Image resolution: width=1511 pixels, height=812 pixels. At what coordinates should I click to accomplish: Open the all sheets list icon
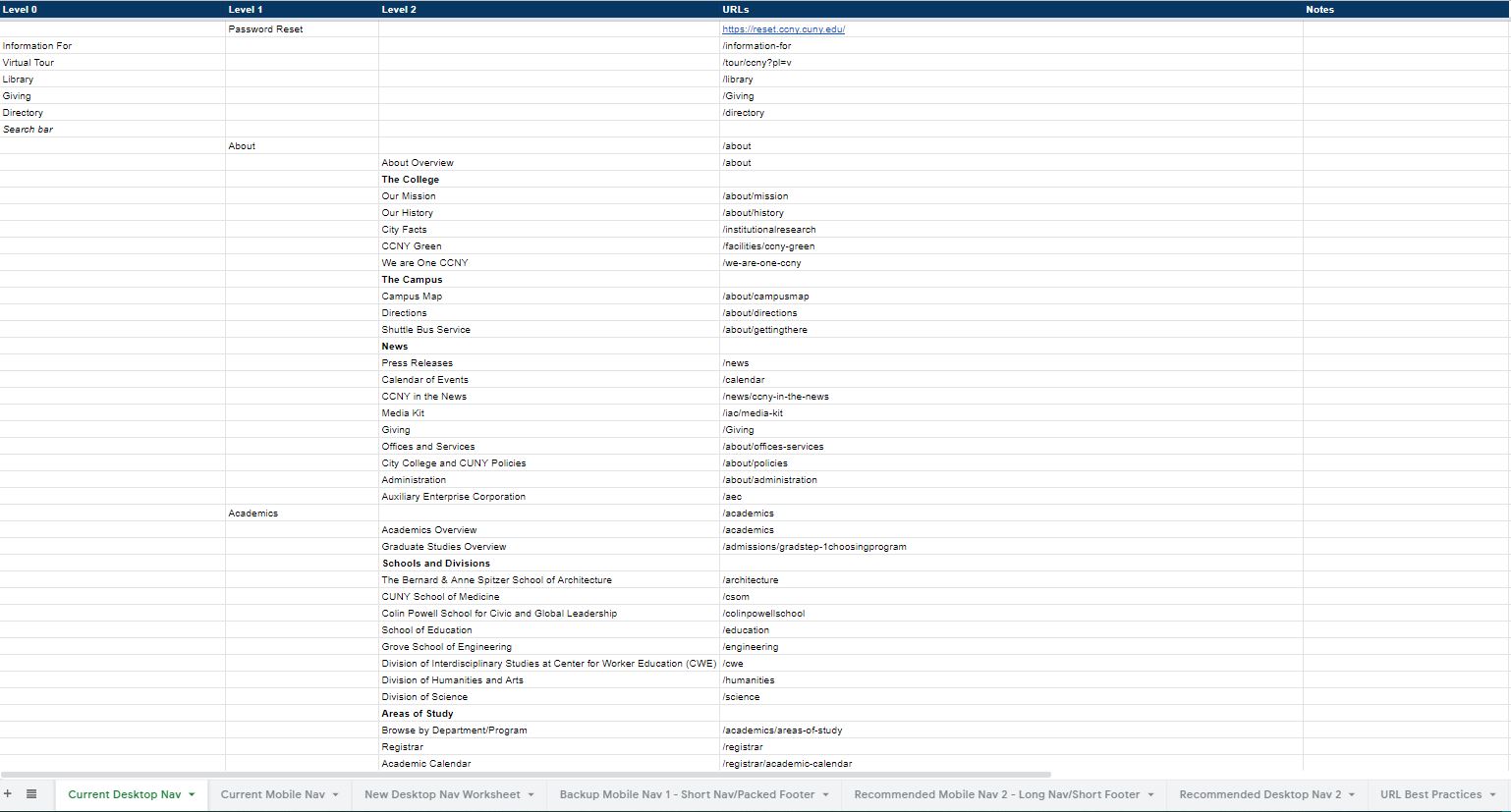point(31,794)
